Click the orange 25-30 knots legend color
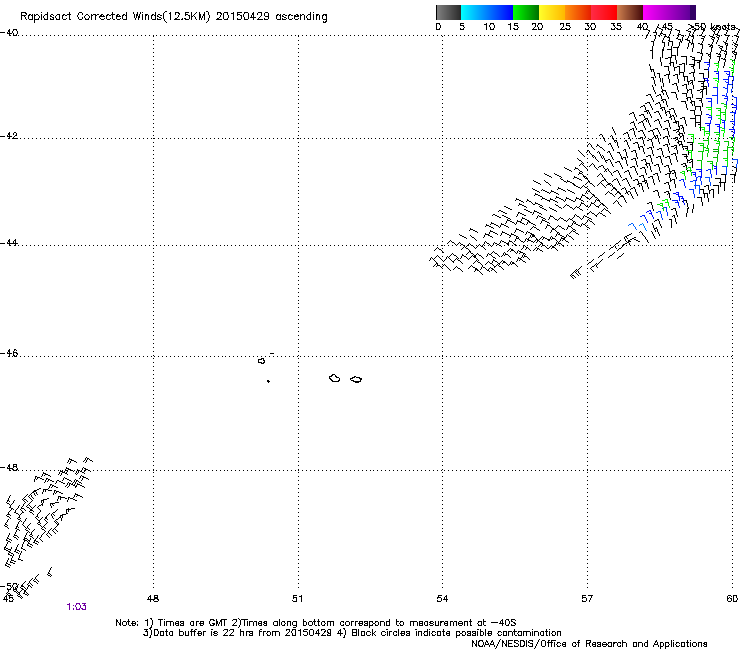 pos(578,12)
